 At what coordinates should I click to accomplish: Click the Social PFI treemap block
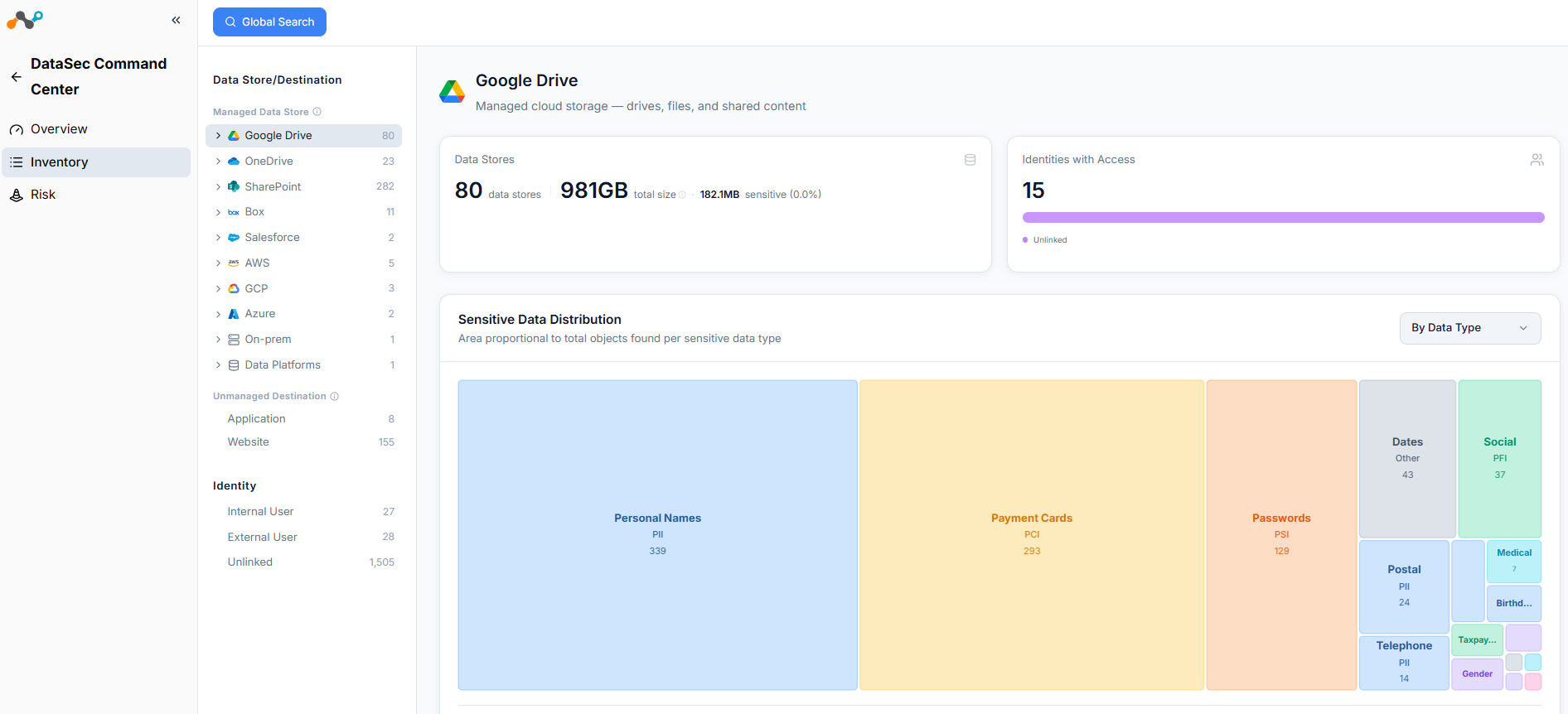[x=1500, y=459]
